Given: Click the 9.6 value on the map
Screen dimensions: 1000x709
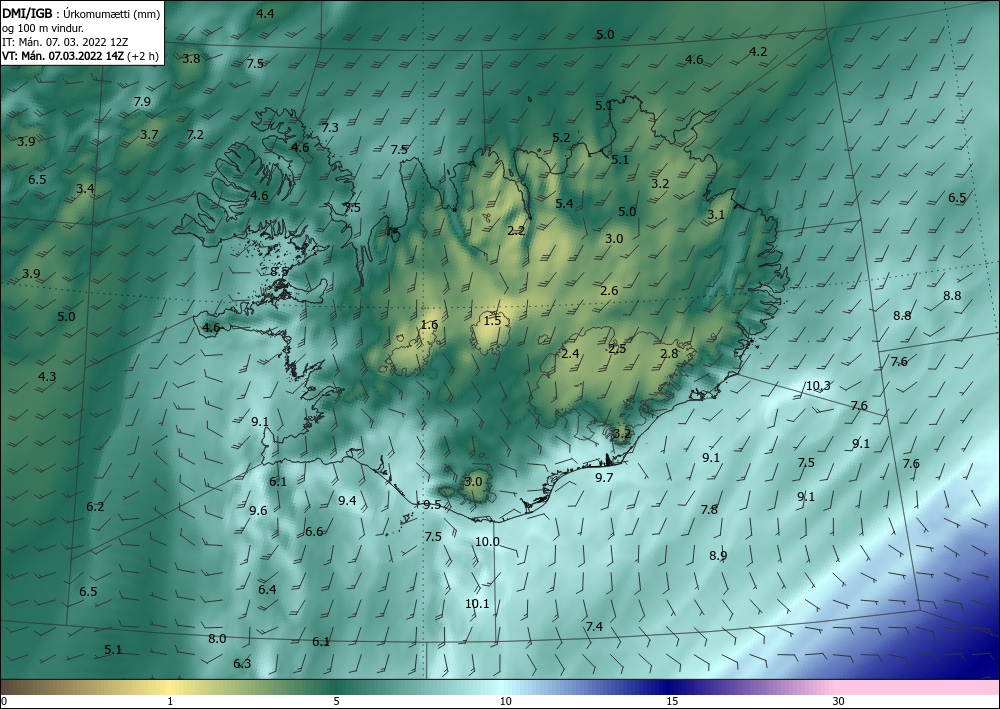Looking at the screenshot, I should (x=258, y=511).
